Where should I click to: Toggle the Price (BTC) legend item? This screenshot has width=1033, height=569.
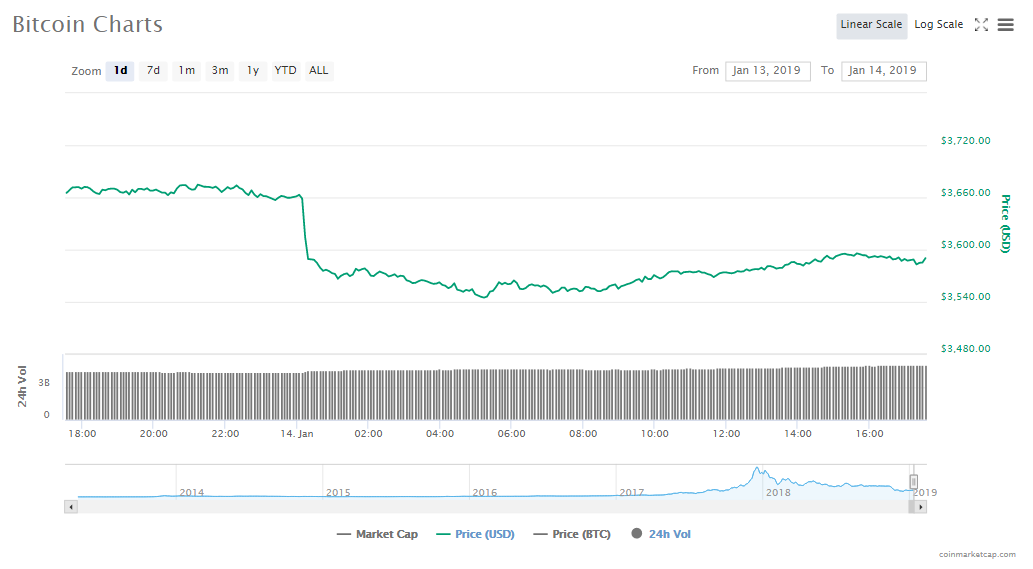pos(572,534)
